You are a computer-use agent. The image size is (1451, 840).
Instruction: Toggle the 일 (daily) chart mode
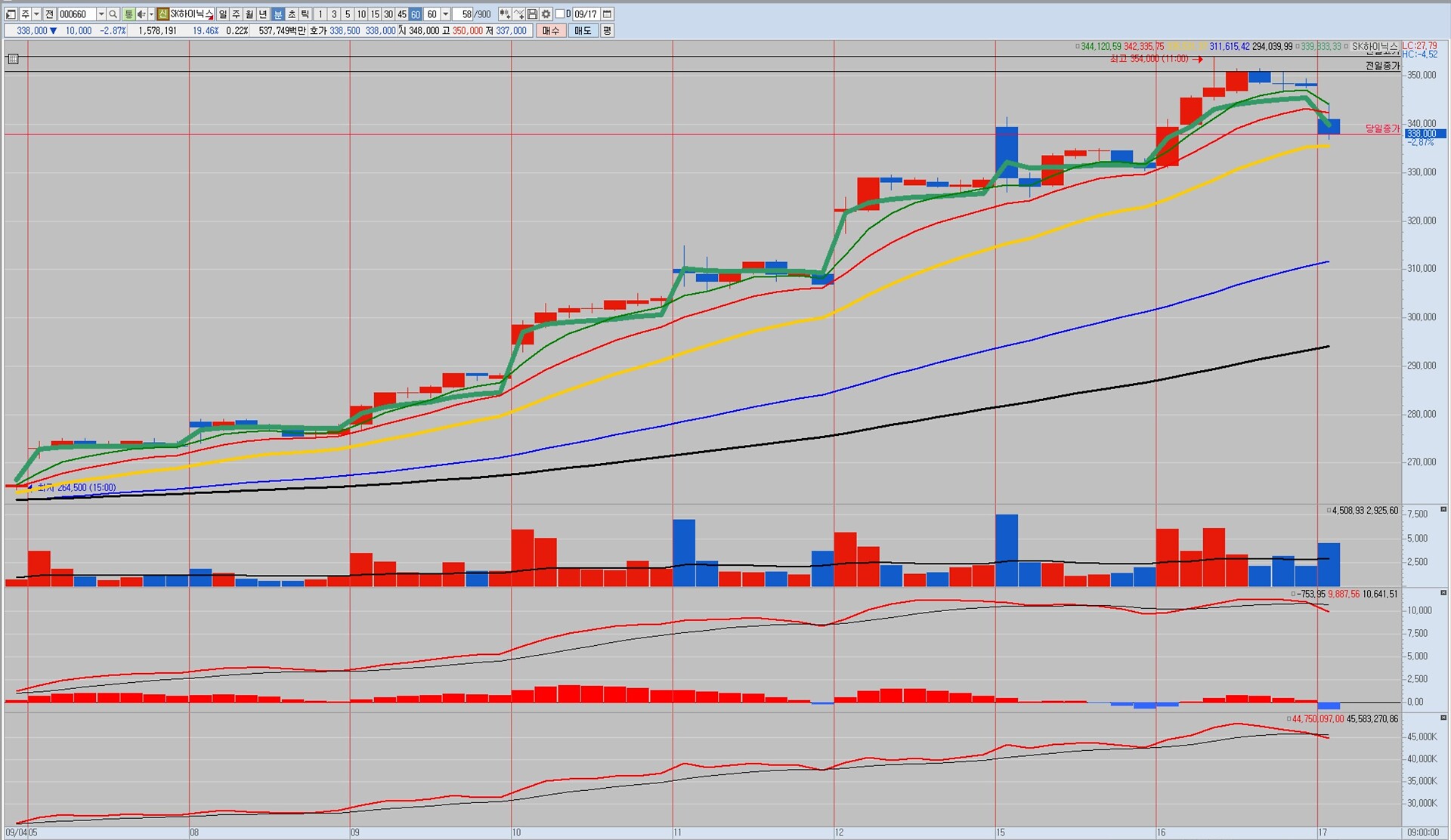coord(222,14)
